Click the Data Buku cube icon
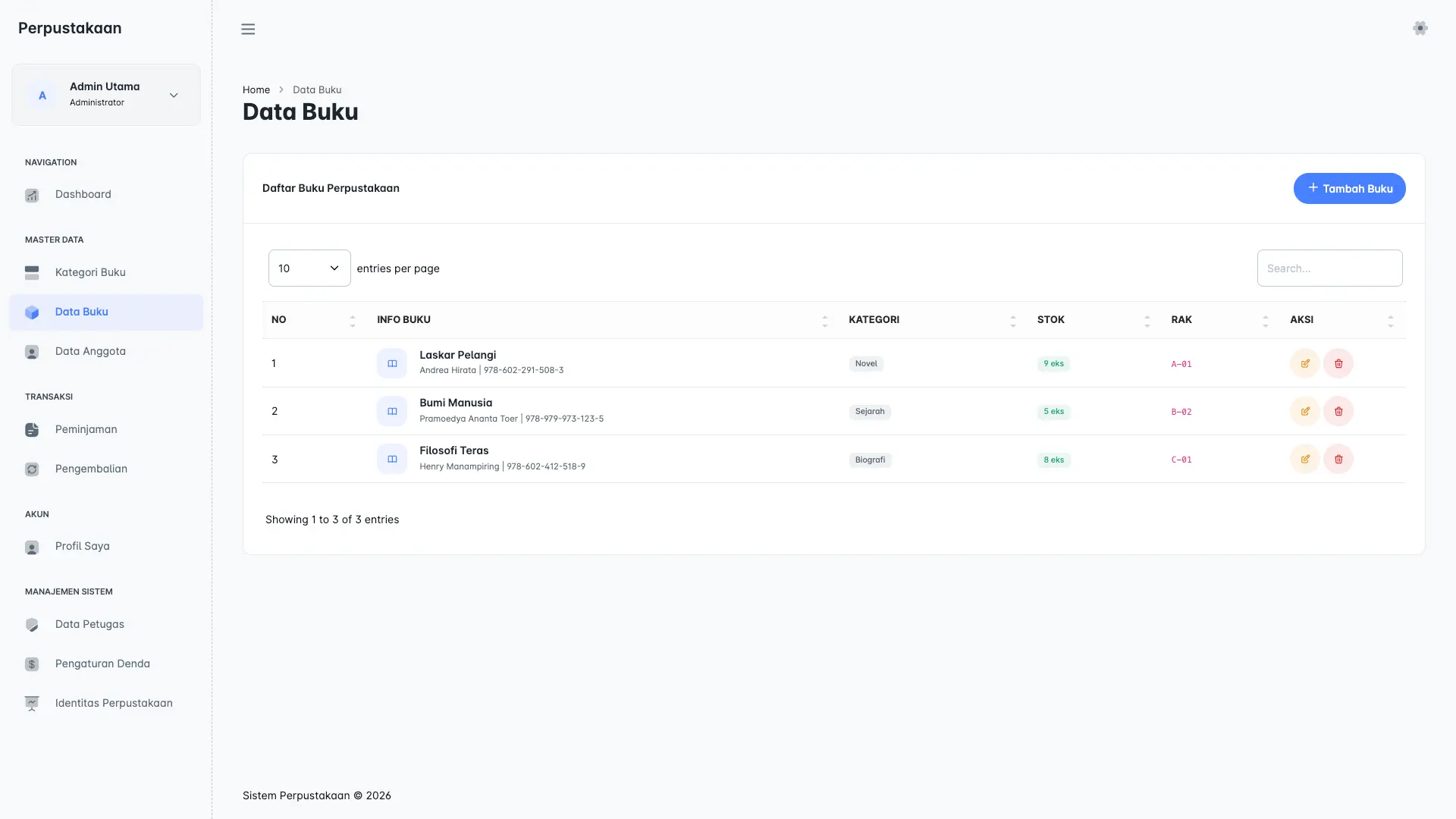This screenshot has width=1456, height=819. coord(32,312)
